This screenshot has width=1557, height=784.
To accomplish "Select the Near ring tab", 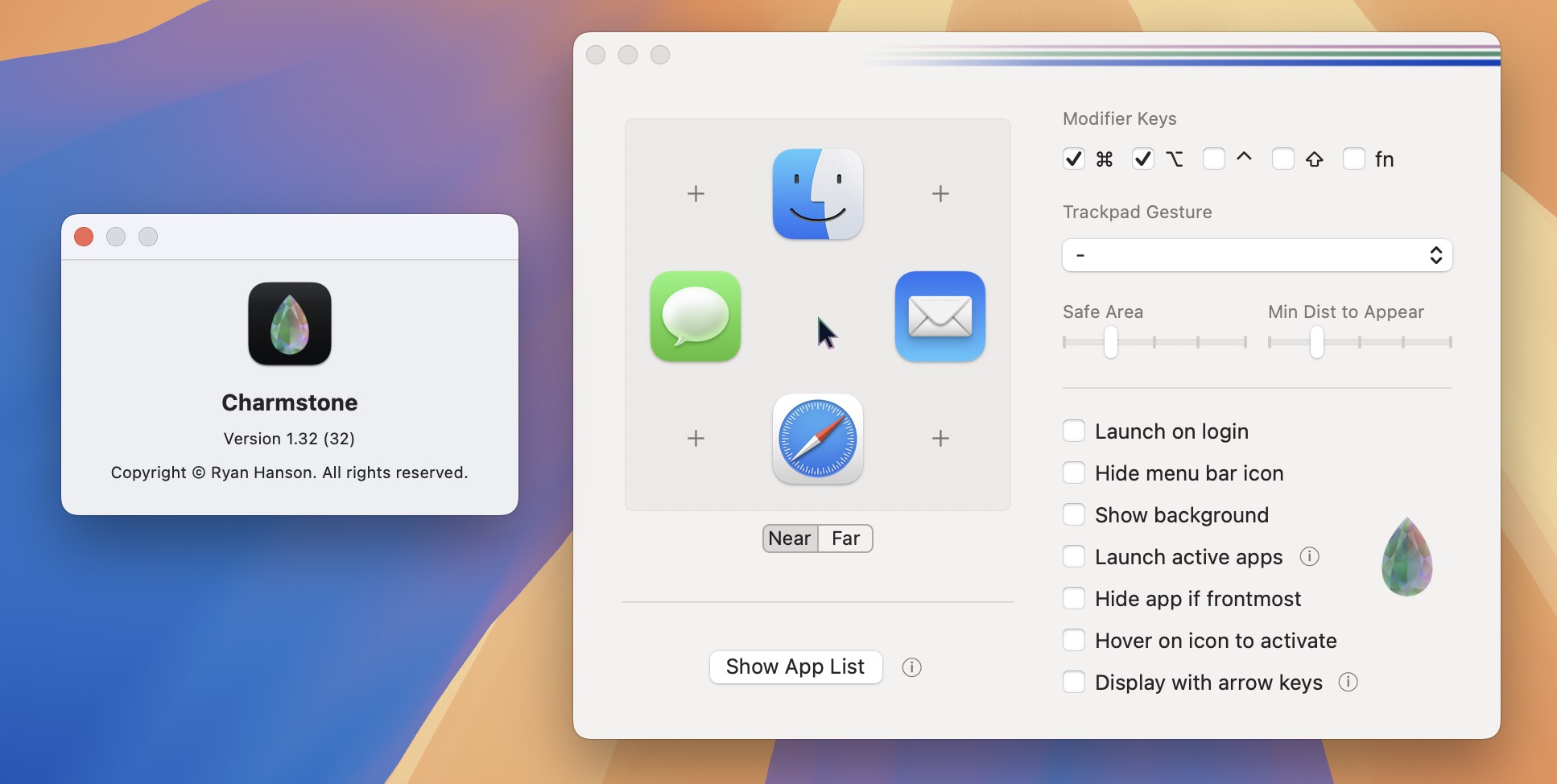I will 791,538.
